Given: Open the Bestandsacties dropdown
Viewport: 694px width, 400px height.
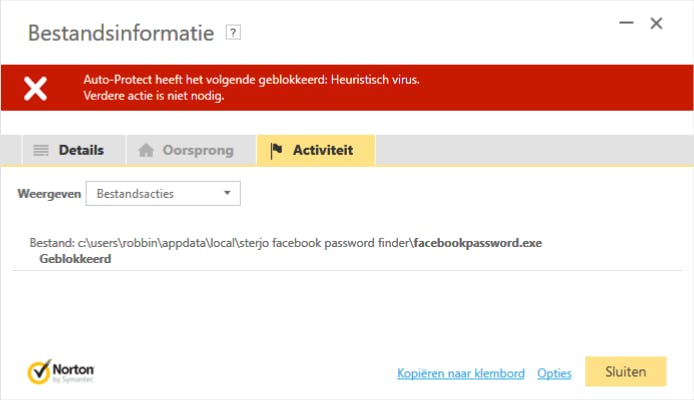Looking at the screenshot, I should point(163,193).
